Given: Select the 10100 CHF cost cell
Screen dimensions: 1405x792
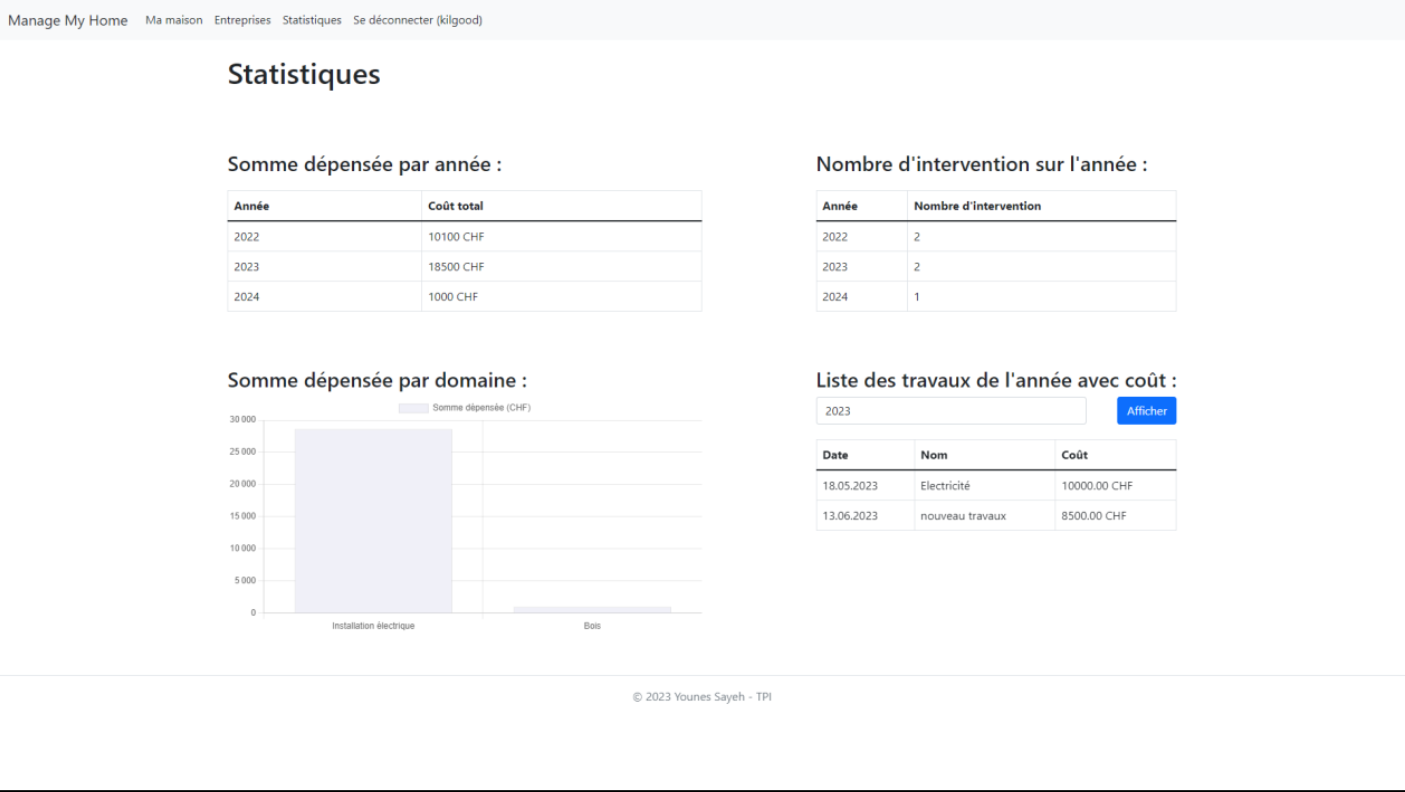Looking at the screenshot, I should click(x=561, y=237).
